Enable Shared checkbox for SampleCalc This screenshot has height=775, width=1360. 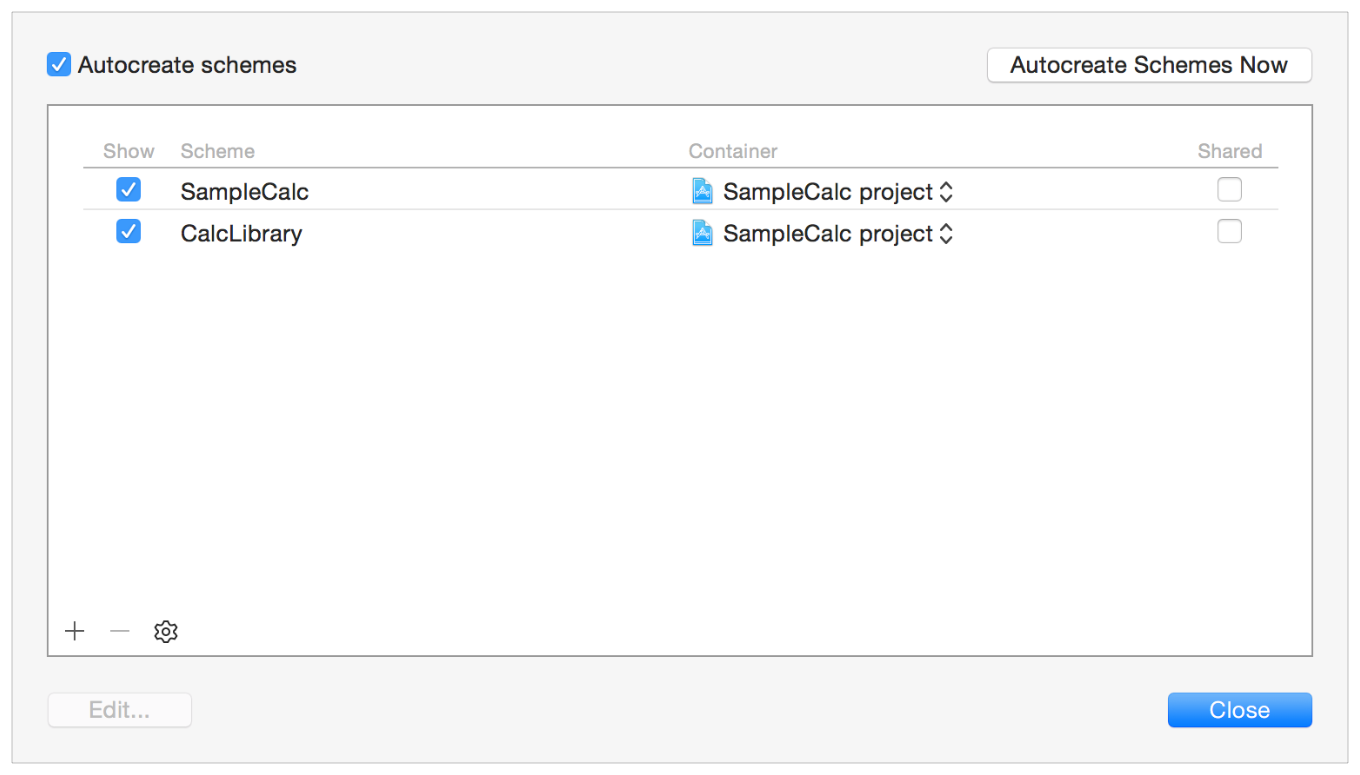(x=1229, y=190)
